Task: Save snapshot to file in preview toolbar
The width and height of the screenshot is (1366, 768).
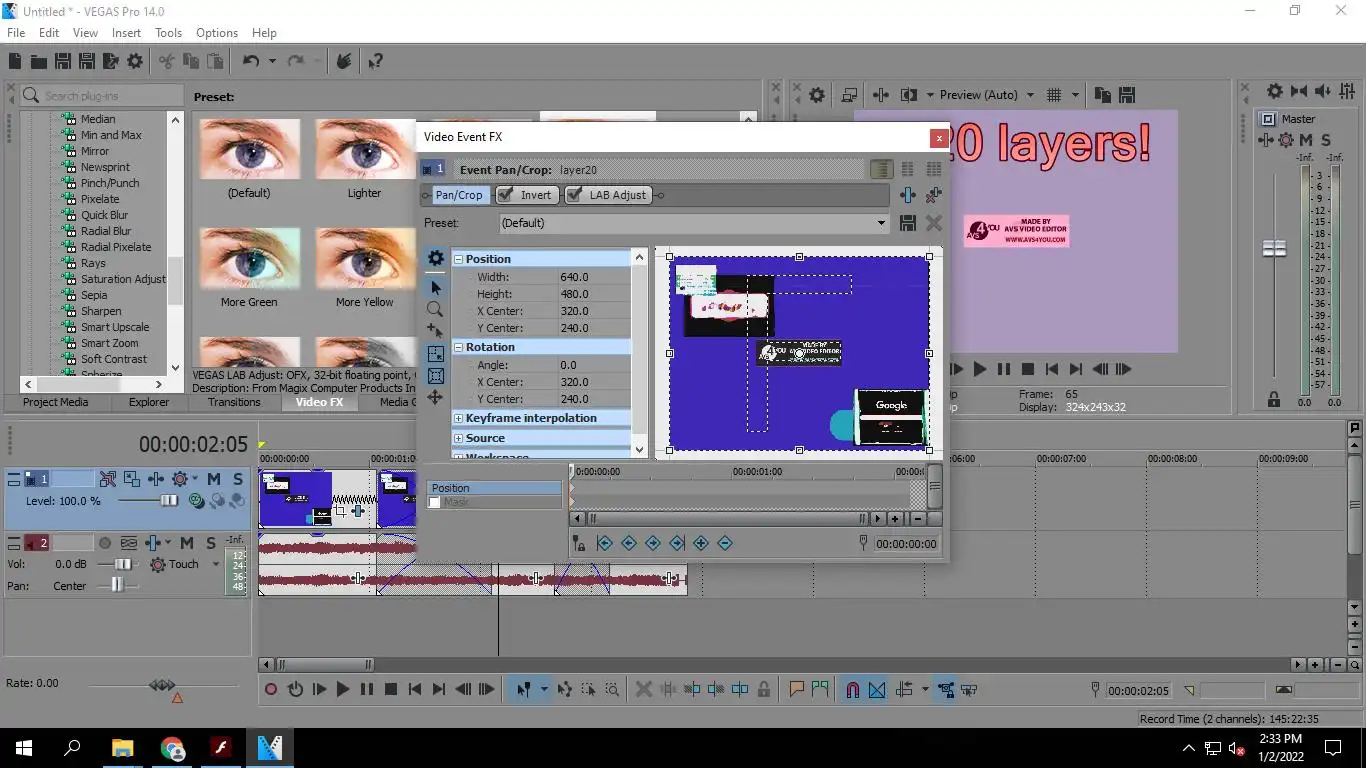Action: click(1127, 95)
